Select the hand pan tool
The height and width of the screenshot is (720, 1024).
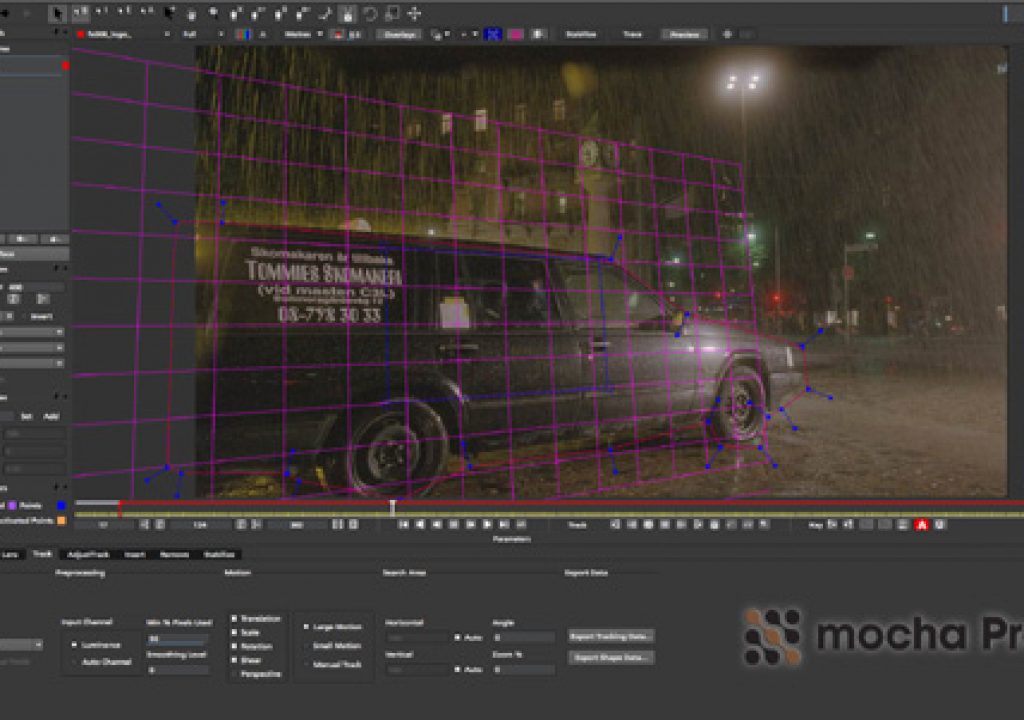[191, 14]
